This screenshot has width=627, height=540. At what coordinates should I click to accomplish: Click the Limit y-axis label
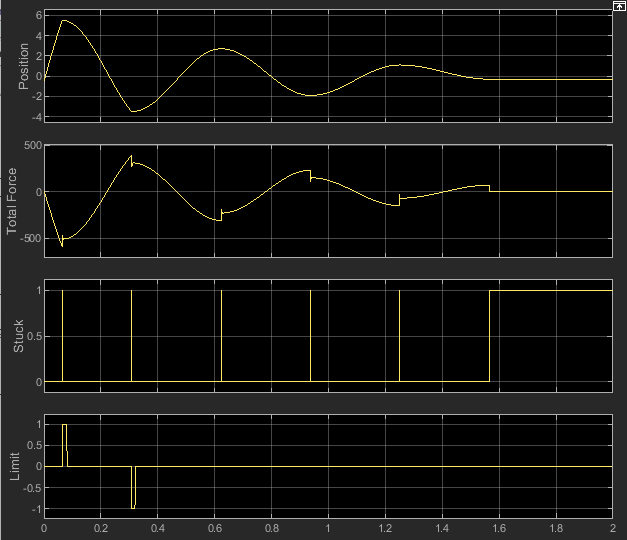pos(13,464)
